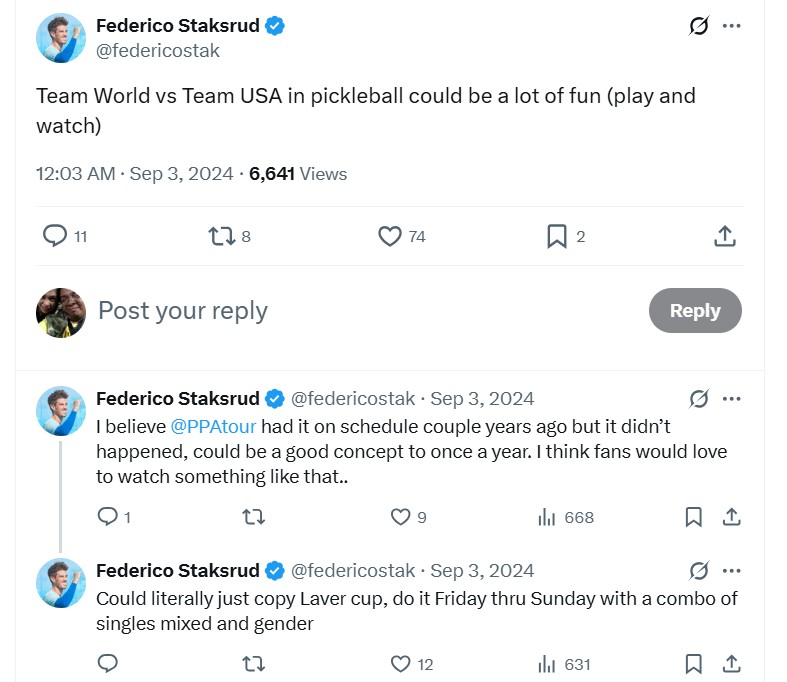Like the Laver cup reply
The width and height of the screenshot is (787, 682).
(400, 664)
